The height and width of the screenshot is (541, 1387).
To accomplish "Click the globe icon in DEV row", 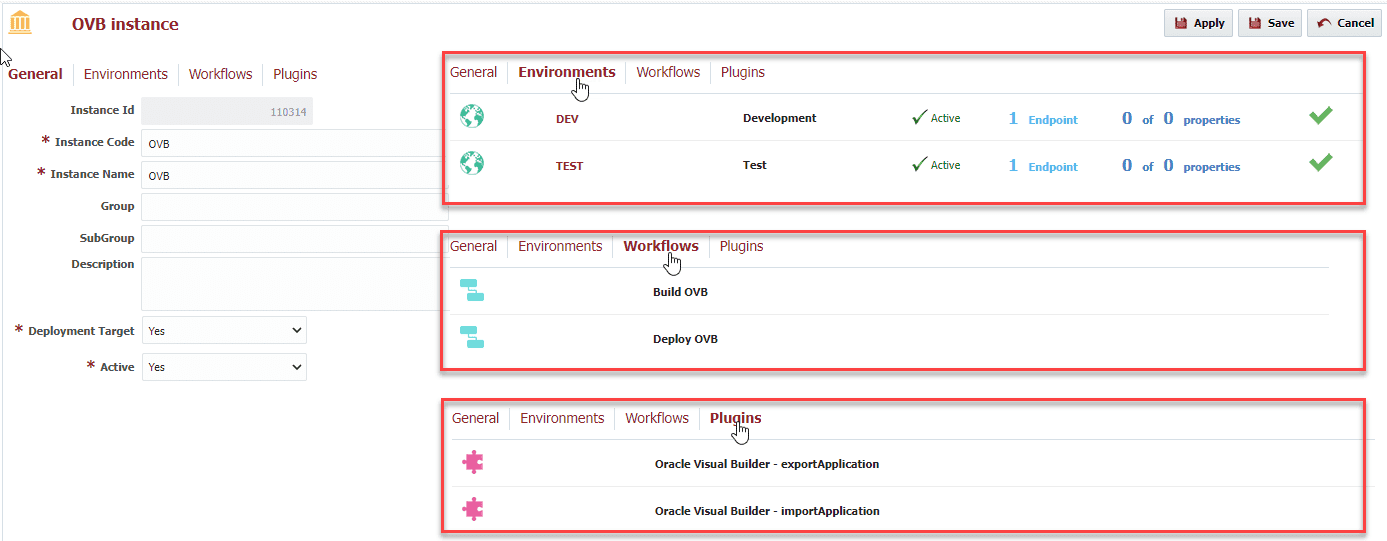I will click(472, 117).
